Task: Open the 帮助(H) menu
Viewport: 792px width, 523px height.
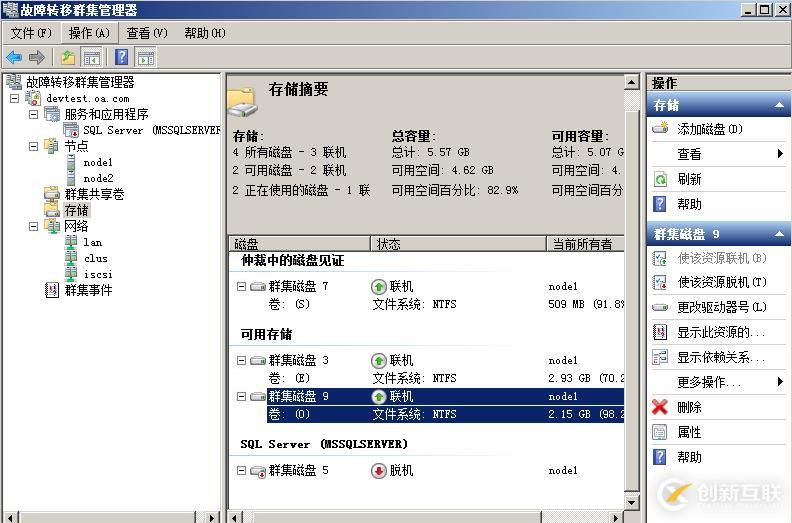Action: 205,33
